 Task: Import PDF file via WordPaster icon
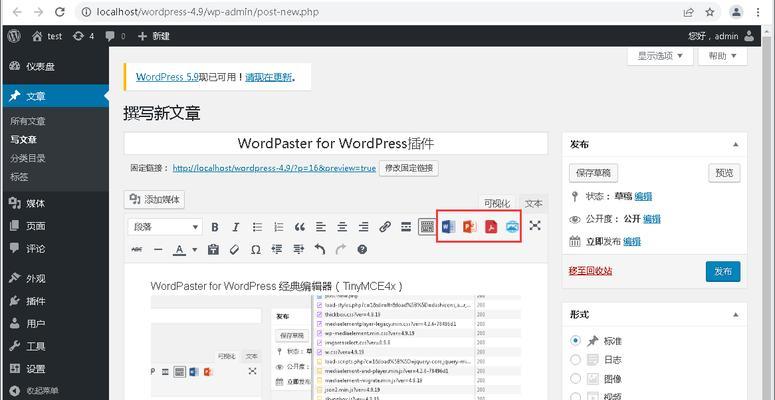click(x=491, y=227)
